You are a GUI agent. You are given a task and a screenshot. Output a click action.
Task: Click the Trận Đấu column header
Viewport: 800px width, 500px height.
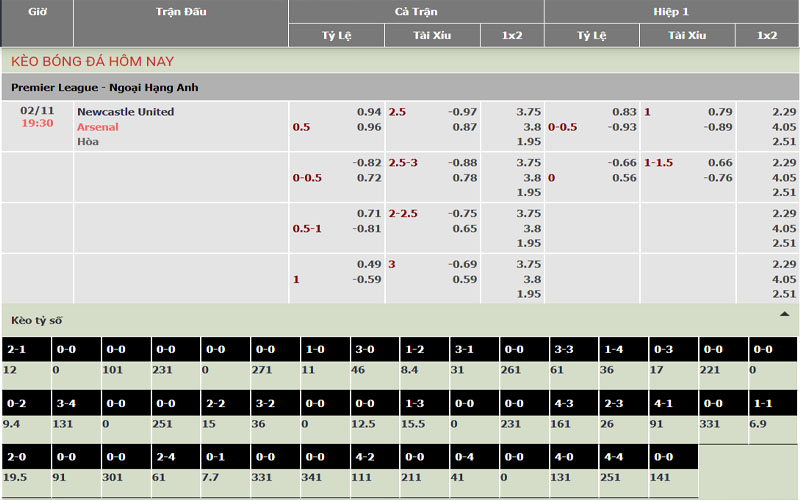[181, 11]
